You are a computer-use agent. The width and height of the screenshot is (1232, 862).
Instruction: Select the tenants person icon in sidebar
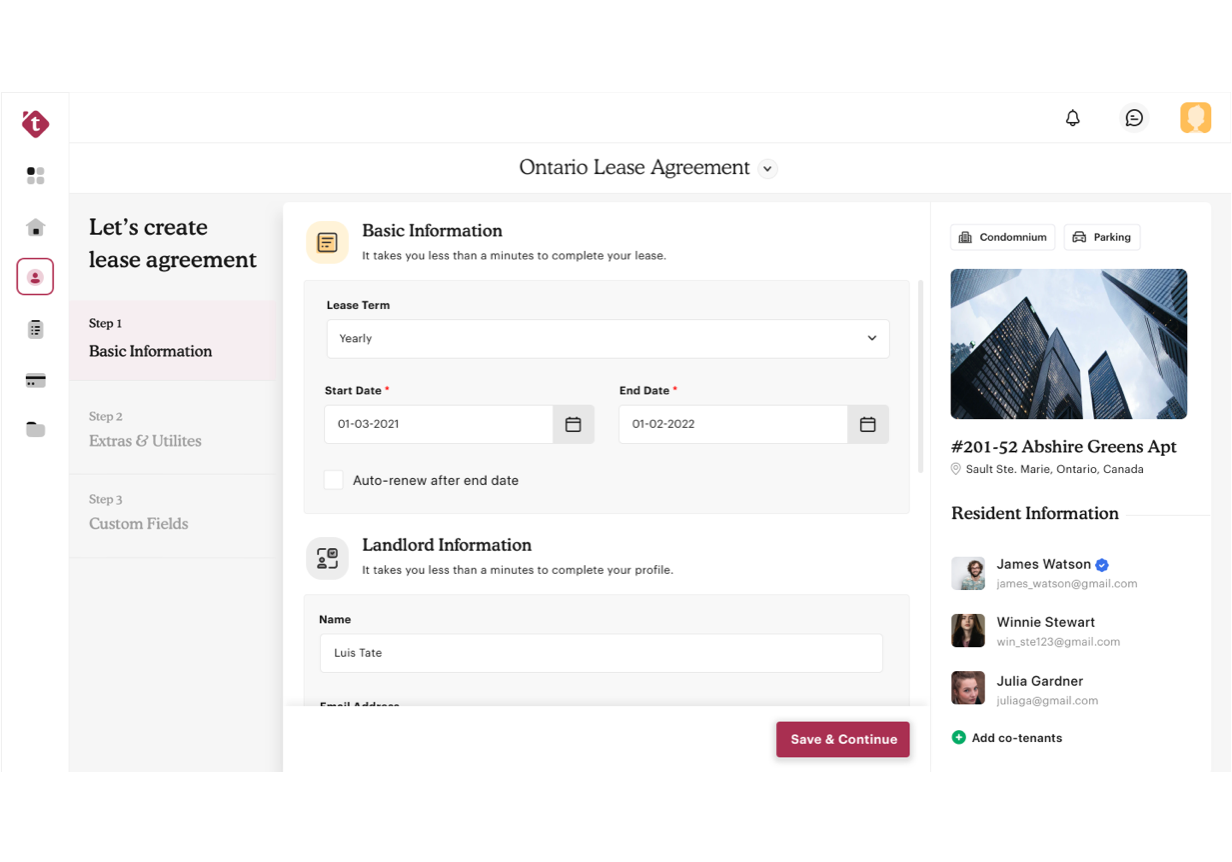coord(35,277)
